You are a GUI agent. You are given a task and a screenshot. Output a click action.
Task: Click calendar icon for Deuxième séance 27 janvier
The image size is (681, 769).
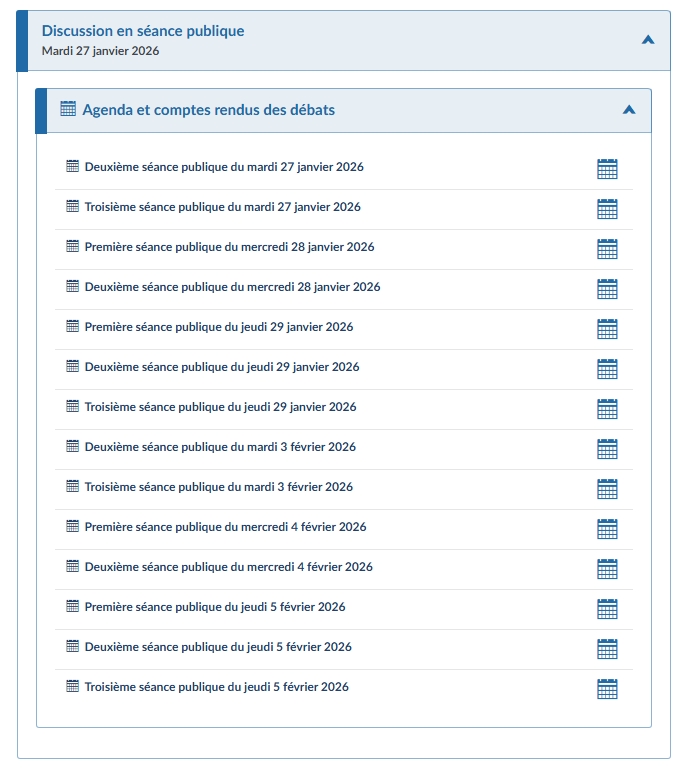tap(607, 169)
